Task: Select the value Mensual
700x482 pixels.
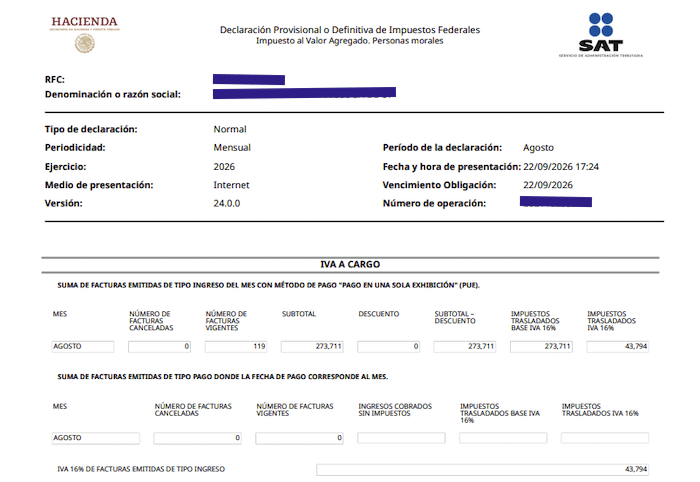Action: coord(232,148)
